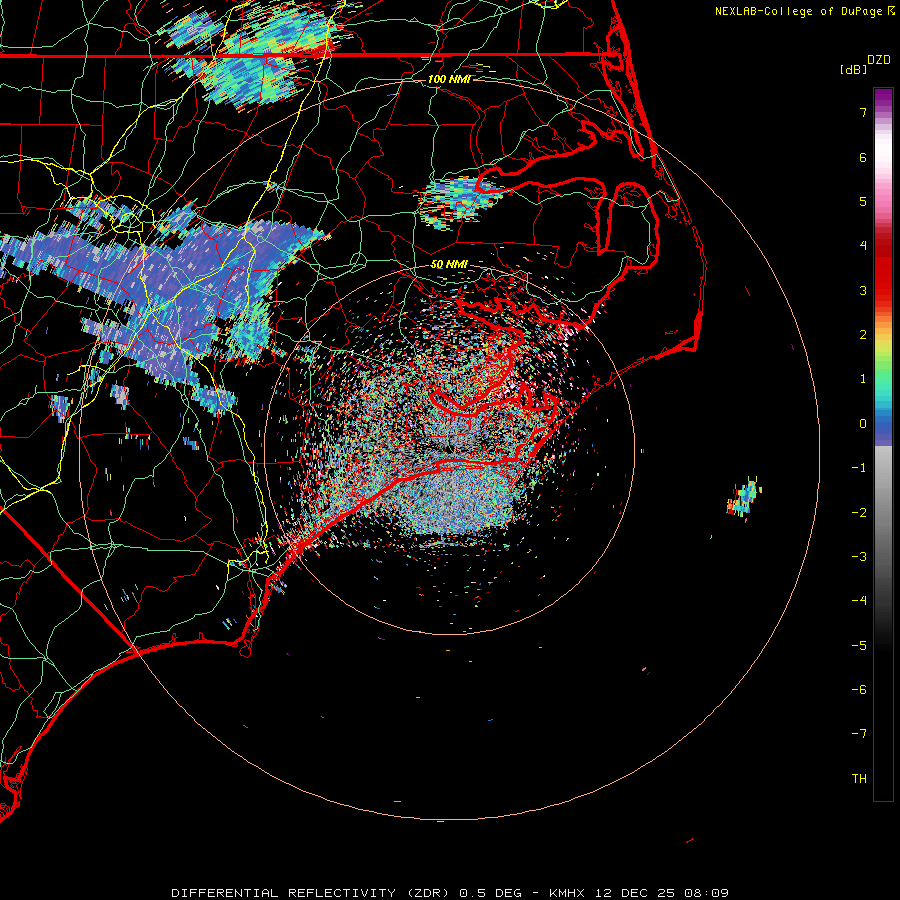Click the 7 value on the color scale
Screen dimensions: 900x900
point(863,112)
